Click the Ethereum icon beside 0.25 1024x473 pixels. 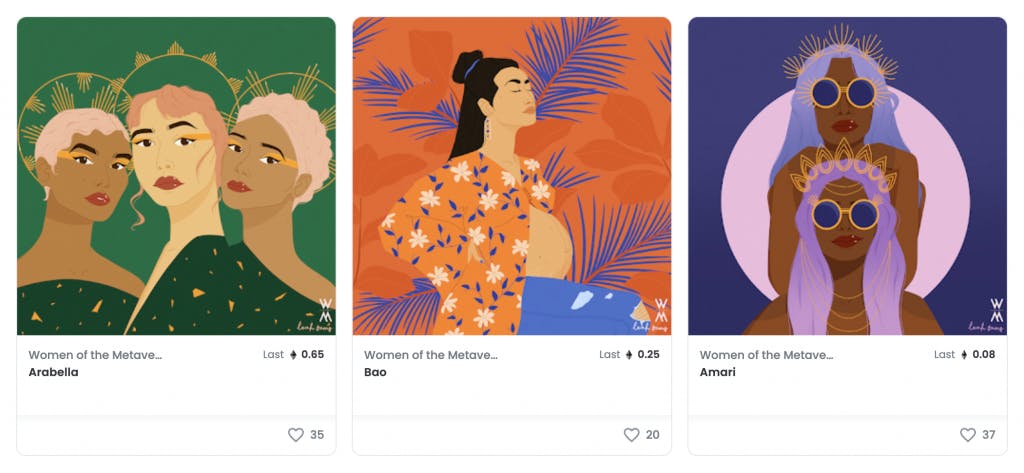[x=628, y=355]
